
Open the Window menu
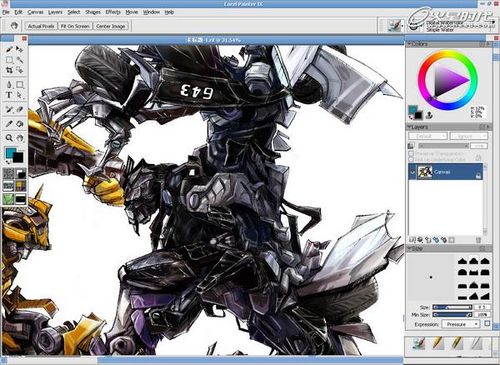151,12
